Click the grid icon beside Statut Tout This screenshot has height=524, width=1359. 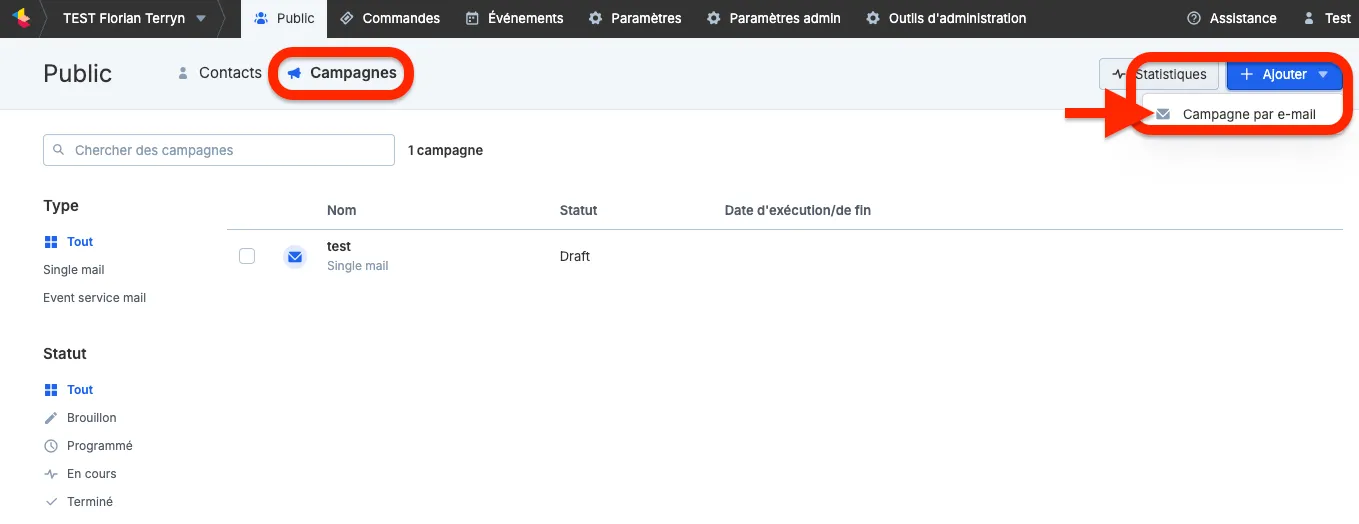[x=52, y=390]
